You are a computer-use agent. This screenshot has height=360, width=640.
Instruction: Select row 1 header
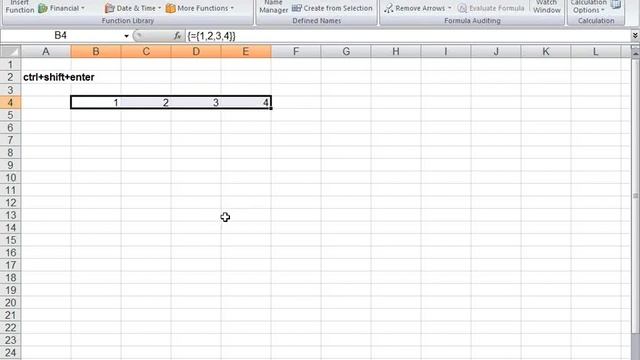tap(11, 64)
